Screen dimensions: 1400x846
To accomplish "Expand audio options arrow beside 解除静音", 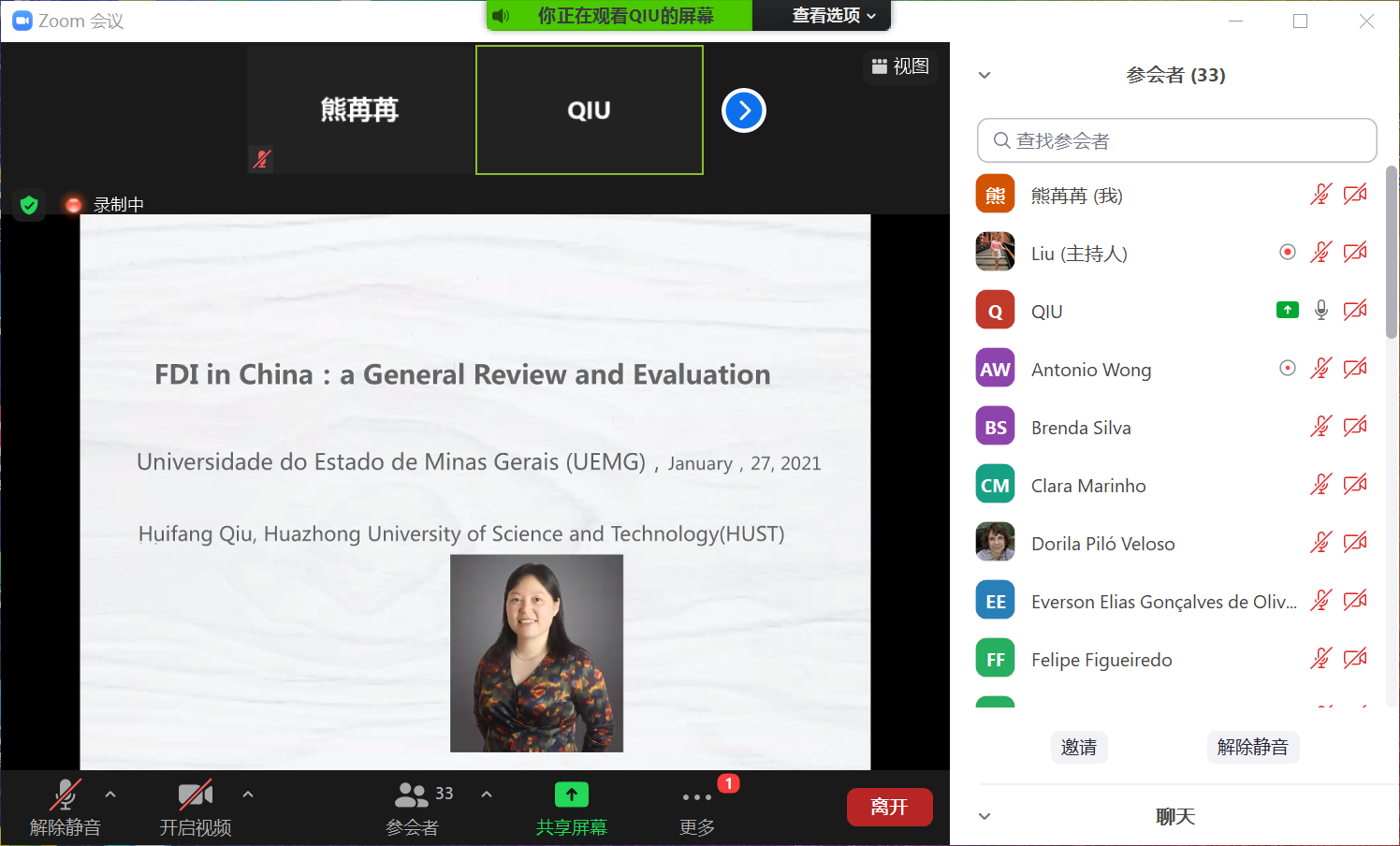I will click(110, 795).
